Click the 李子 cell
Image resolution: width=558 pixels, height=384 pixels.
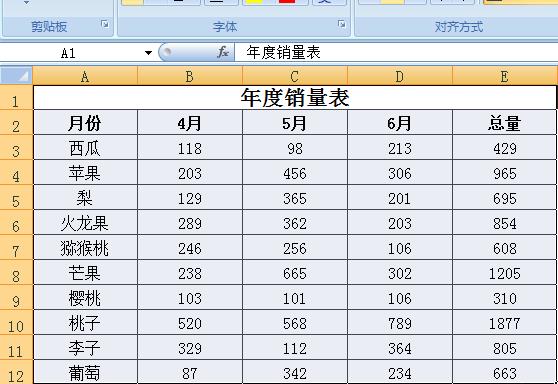pyautogui.click(x=85, y=347)
